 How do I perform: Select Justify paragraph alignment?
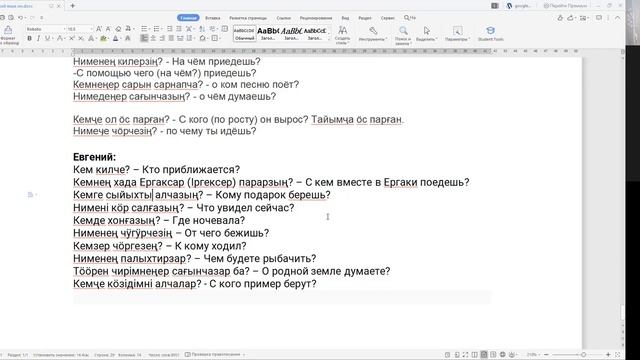click(x=171, y=38)
